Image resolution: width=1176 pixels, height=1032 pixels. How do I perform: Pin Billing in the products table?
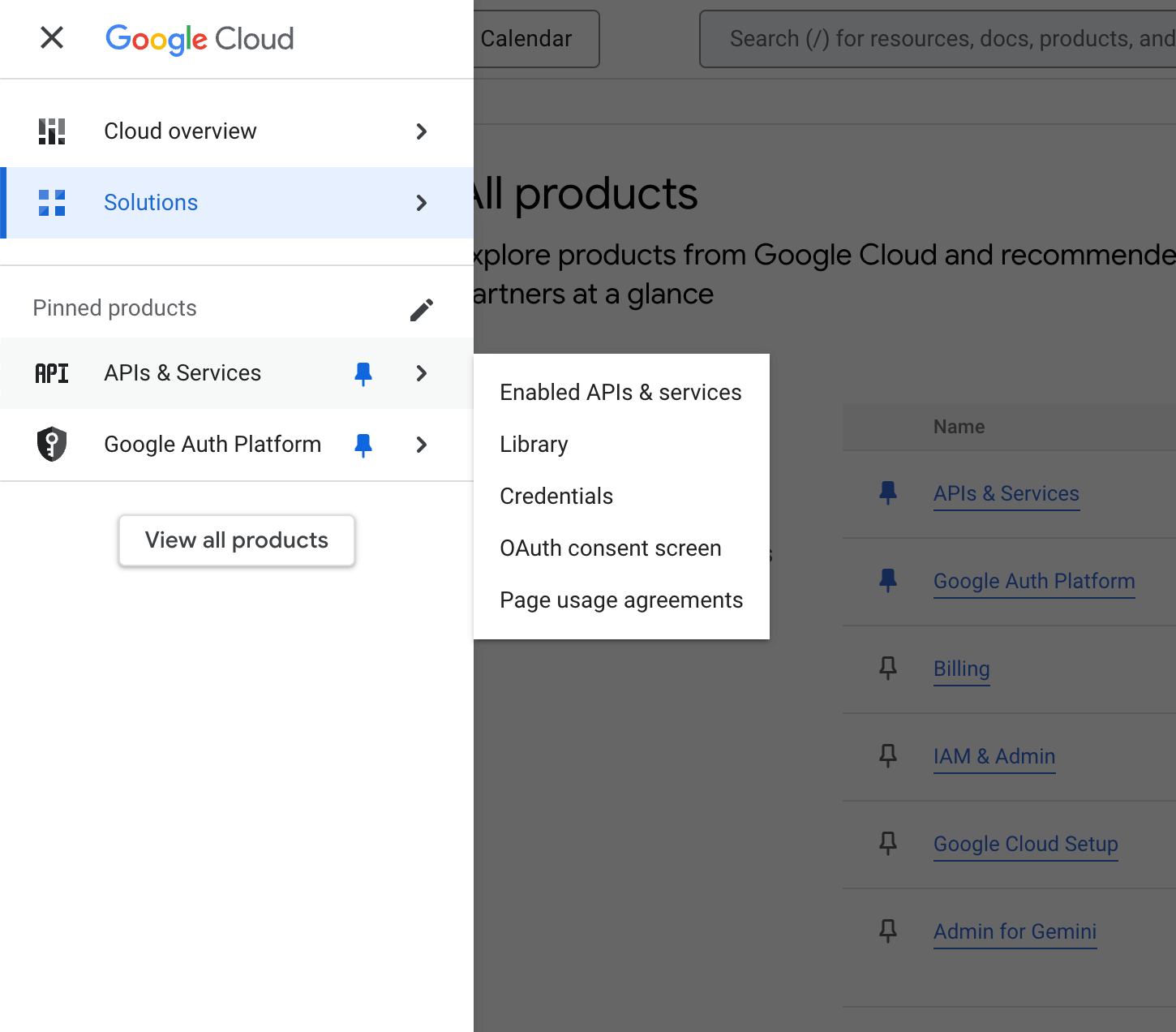tap(888, 669)
